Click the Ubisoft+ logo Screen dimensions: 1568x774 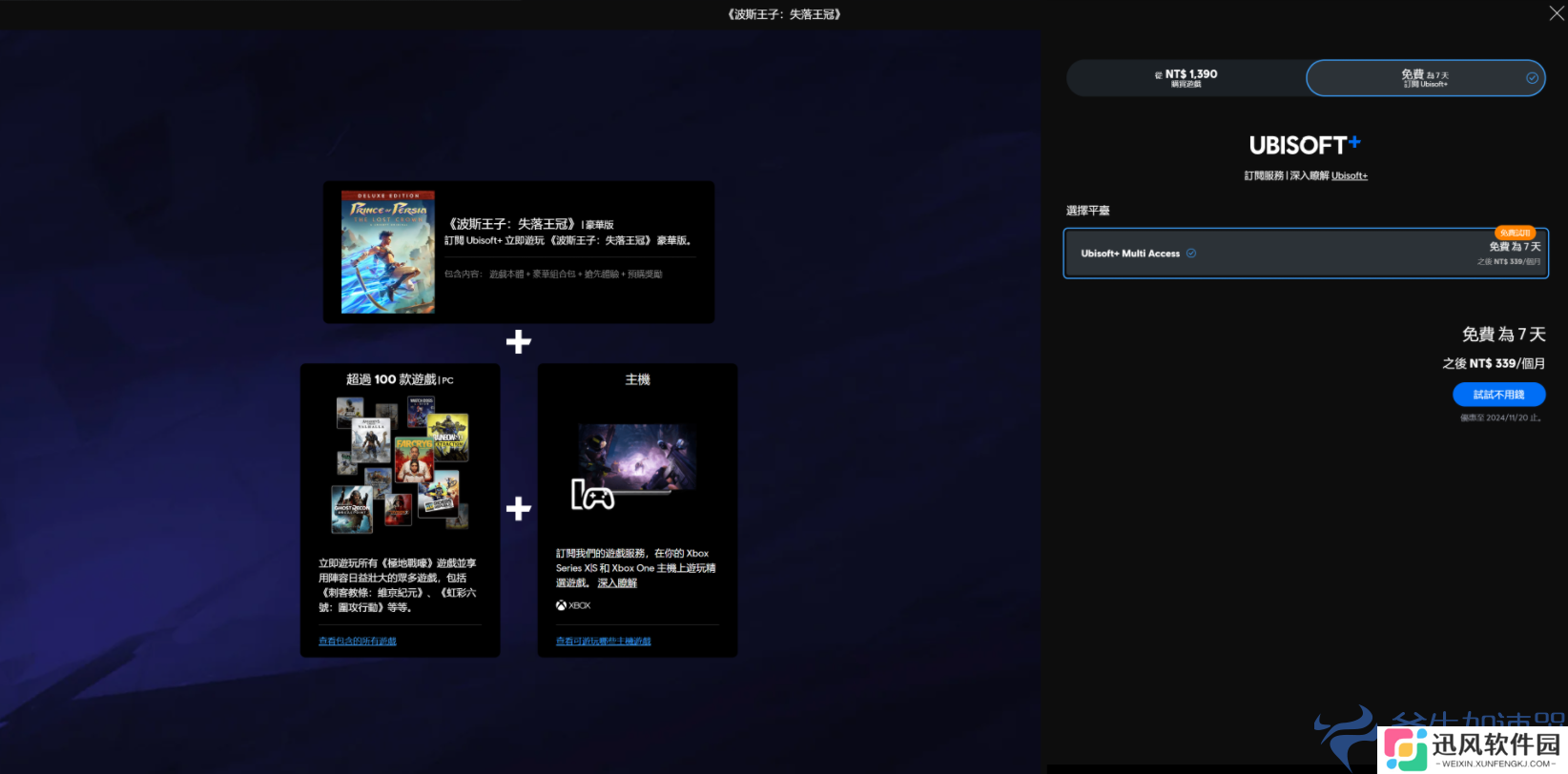pyautogui.click(x=1305, y=145)
